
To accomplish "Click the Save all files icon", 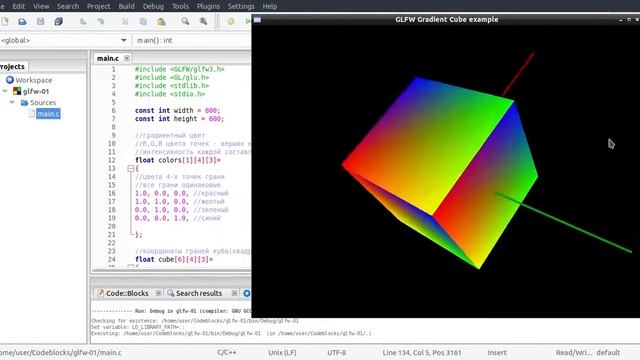I will [58, 21].
